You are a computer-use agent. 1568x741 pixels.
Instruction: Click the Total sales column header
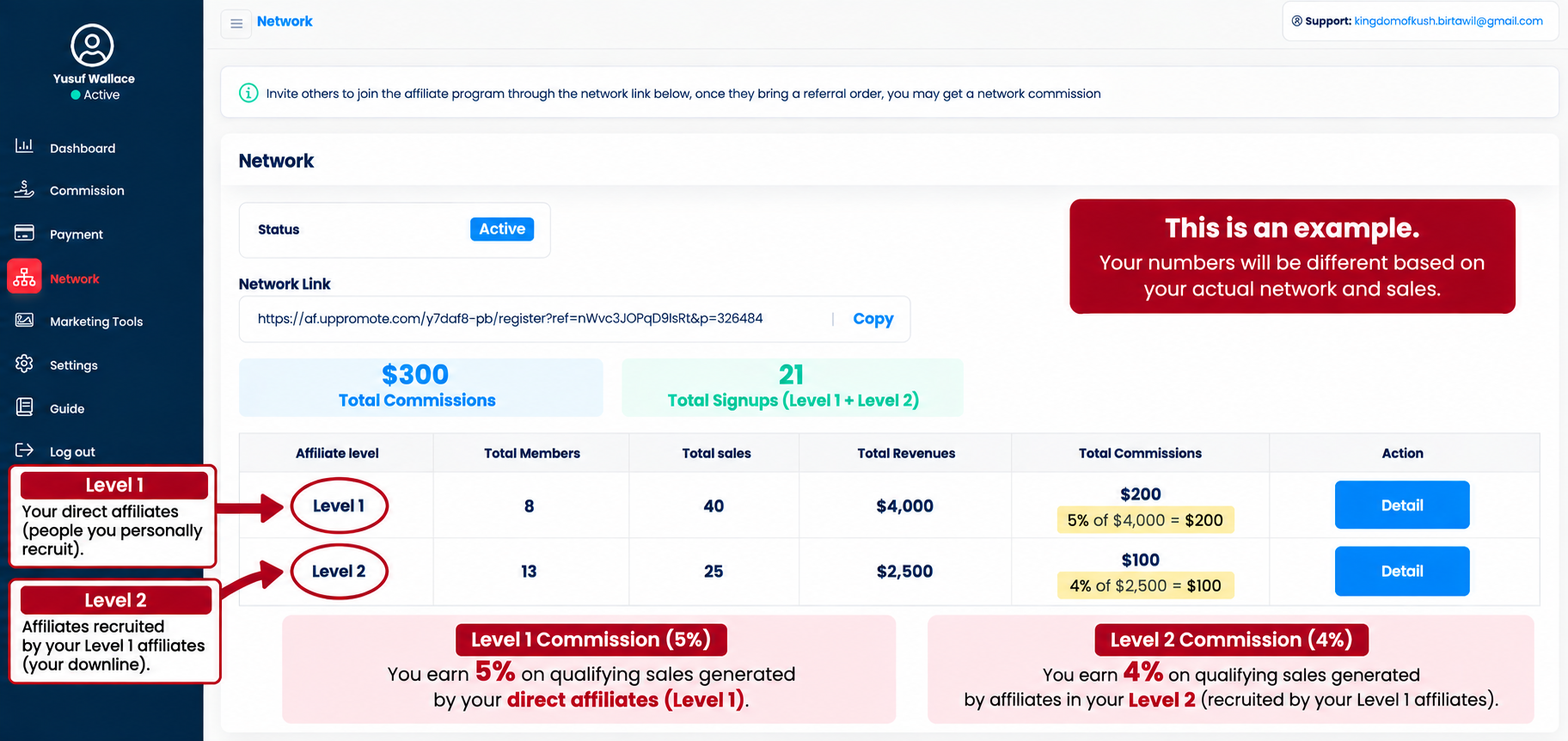coord(717,453)
